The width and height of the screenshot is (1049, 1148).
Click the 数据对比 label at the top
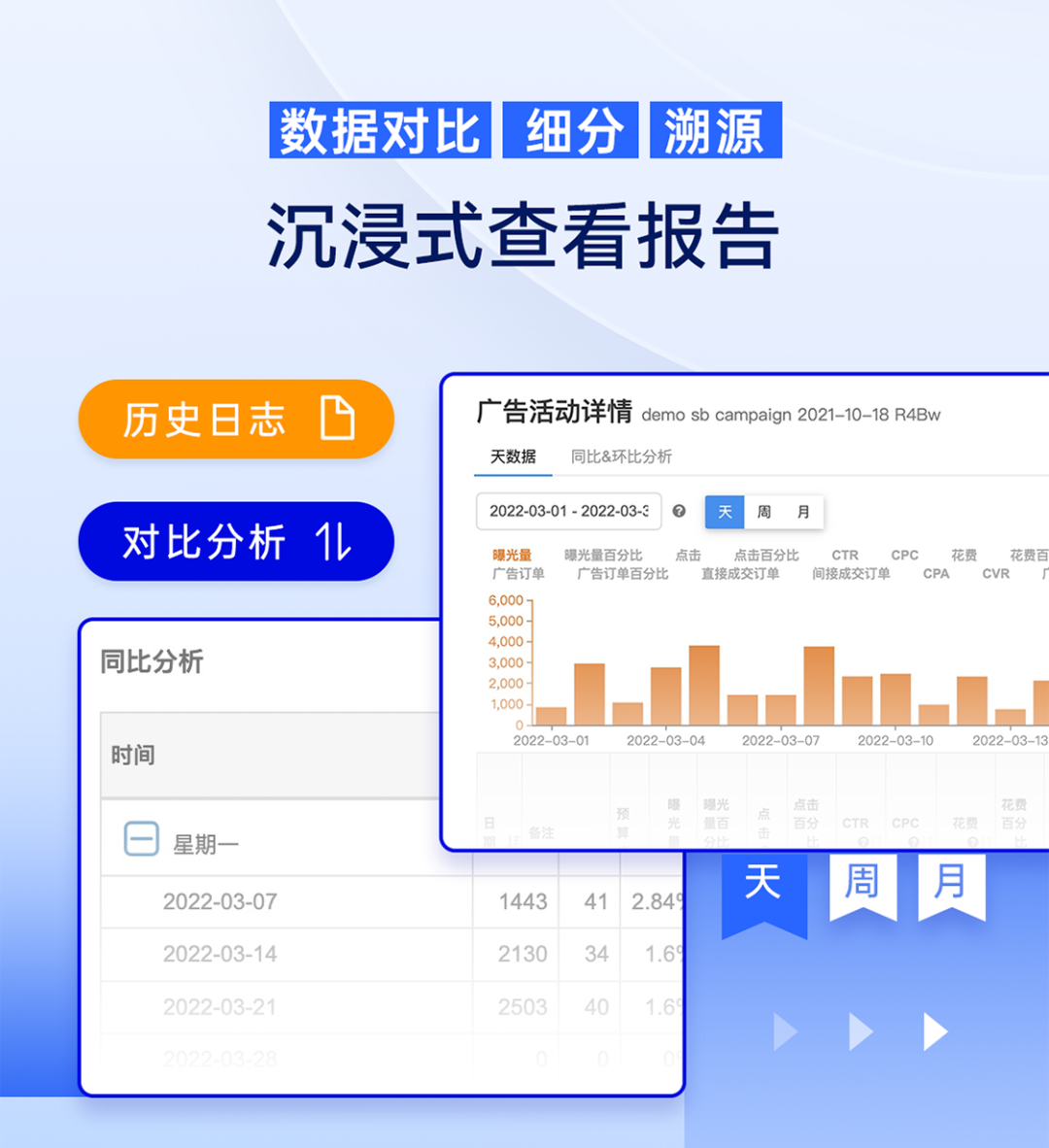coord(379,129)
